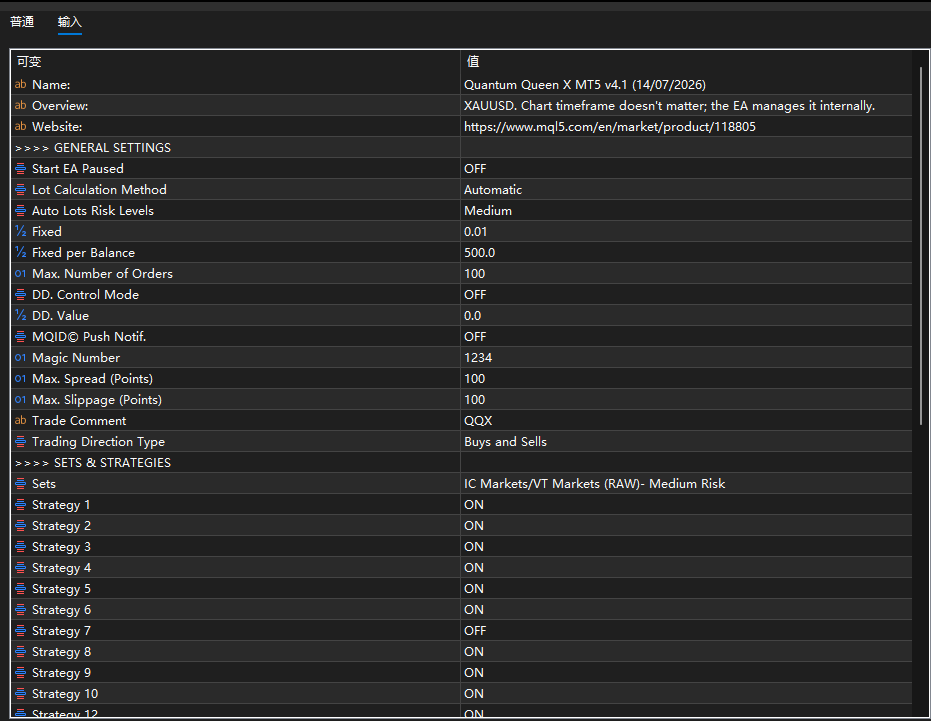Click the mql5.com product website URL
Viewport: 931px width, 721px height.
click(x=610, y=127)
